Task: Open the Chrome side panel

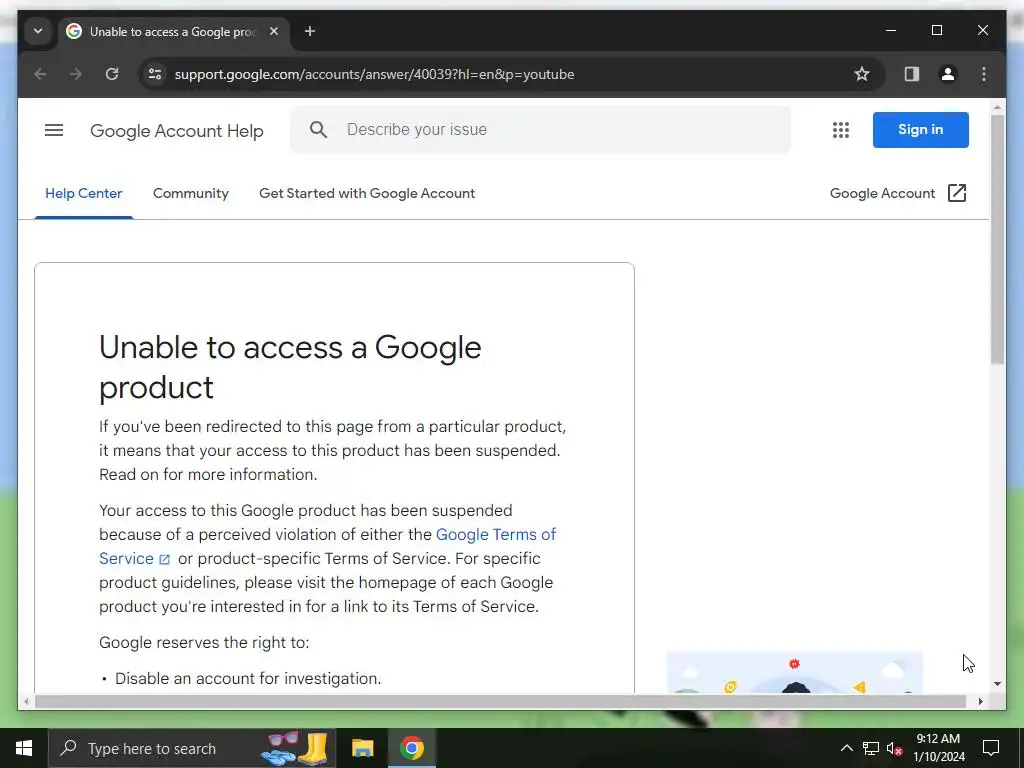Action: (x=912, y=74)
